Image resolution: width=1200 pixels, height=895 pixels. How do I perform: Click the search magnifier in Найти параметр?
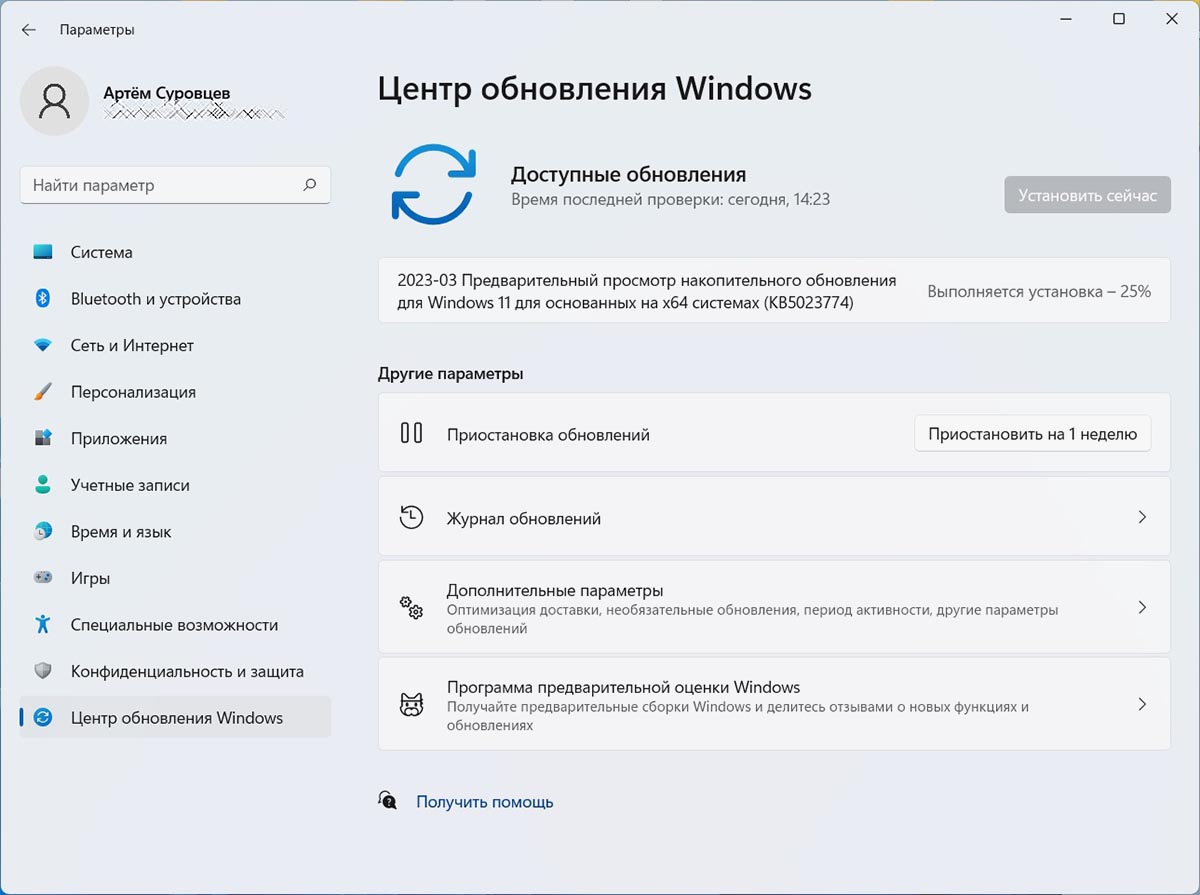(310, 185)
